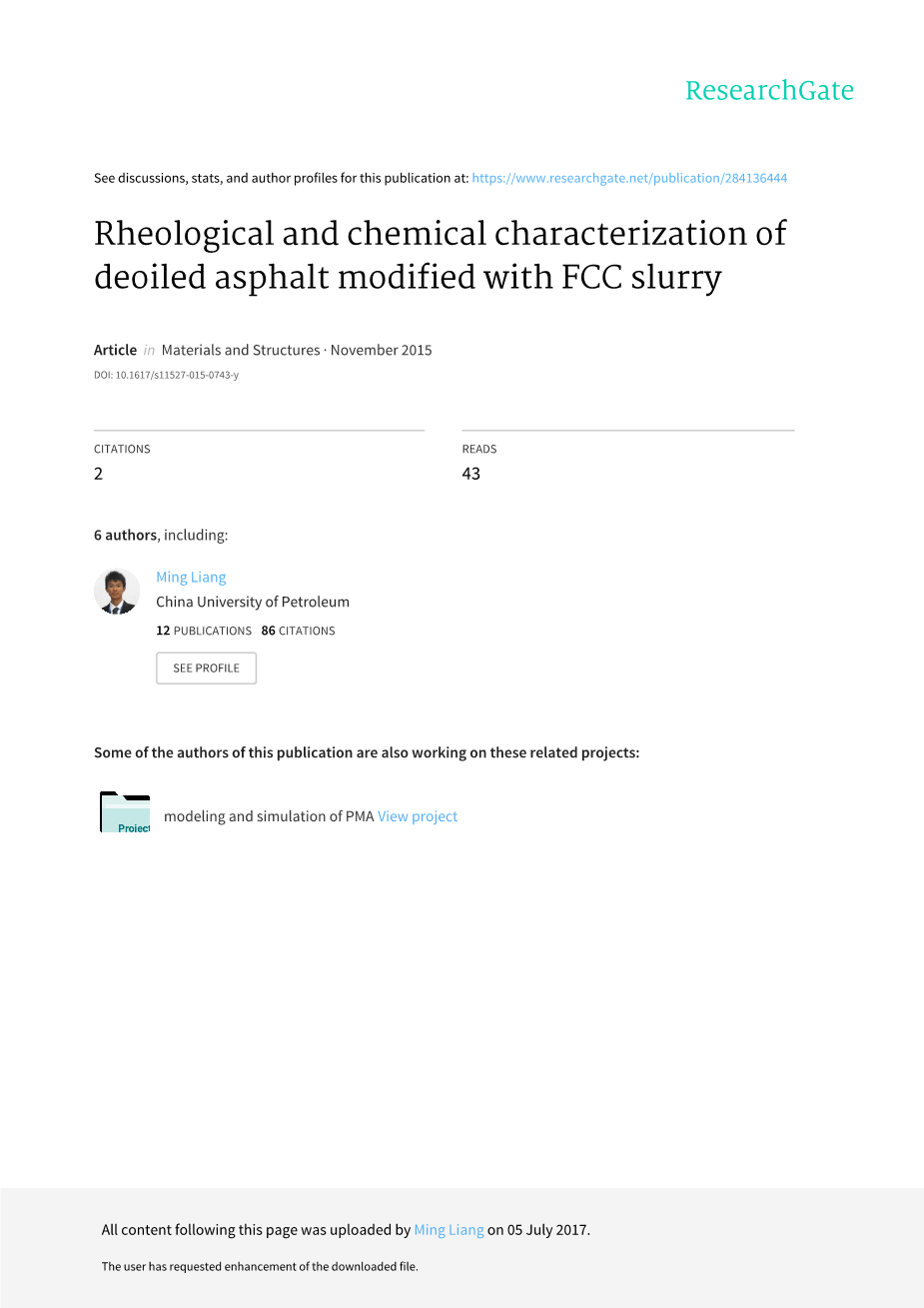Screen dimensions: 924x1308
Task: Click the Ming Liang author name link
Action: (191, 577)
